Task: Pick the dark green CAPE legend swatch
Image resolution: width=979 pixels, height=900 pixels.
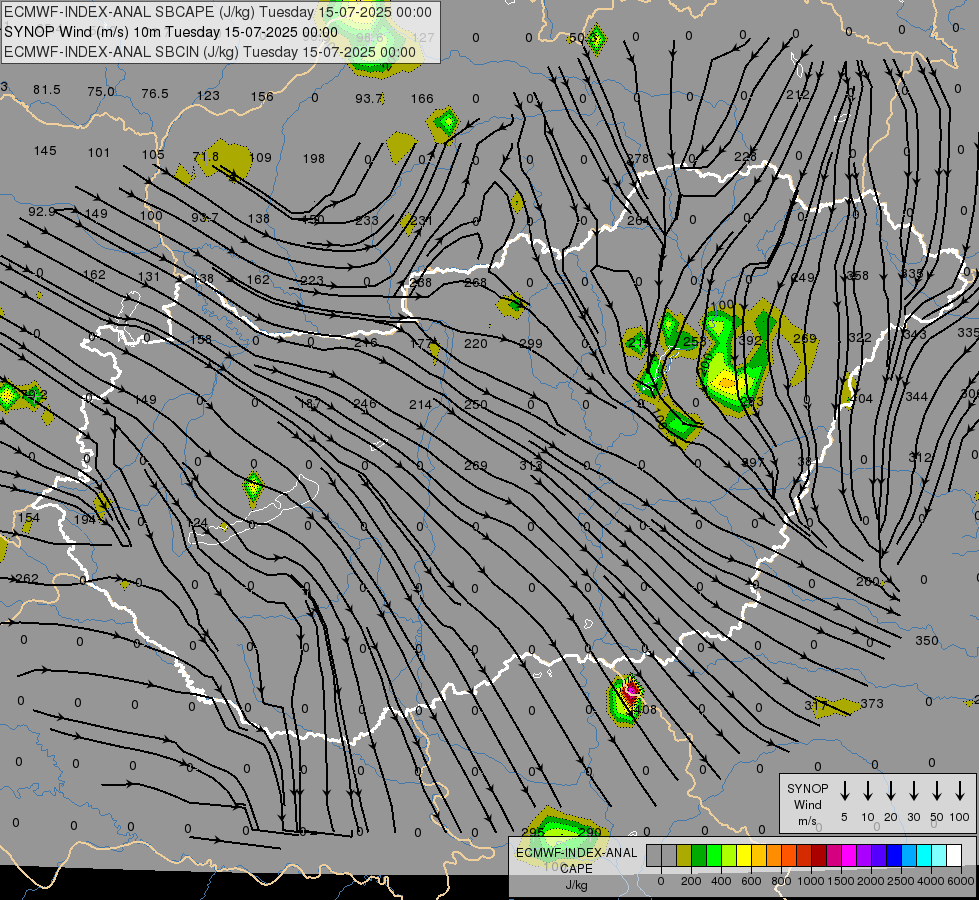Action: tap(699, 855)
